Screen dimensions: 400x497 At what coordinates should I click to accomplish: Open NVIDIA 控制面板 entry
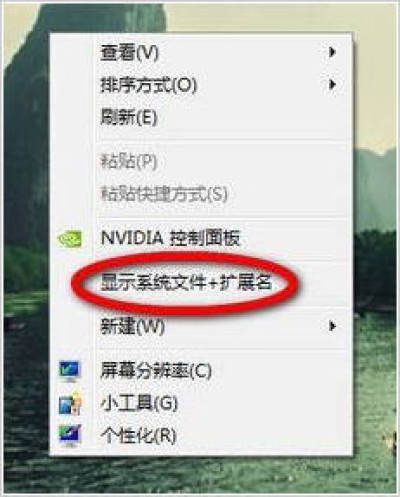[200, 239]
